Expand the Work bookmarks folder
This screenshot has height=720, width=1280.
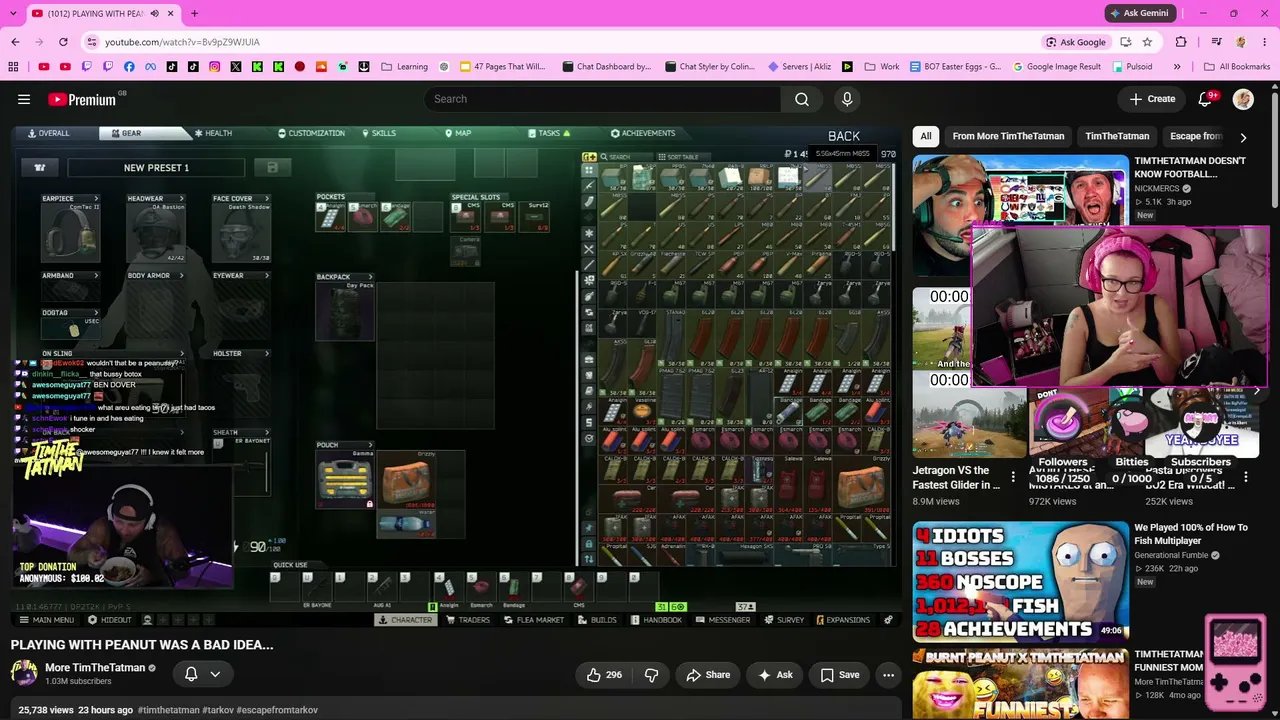click(881, 67)
